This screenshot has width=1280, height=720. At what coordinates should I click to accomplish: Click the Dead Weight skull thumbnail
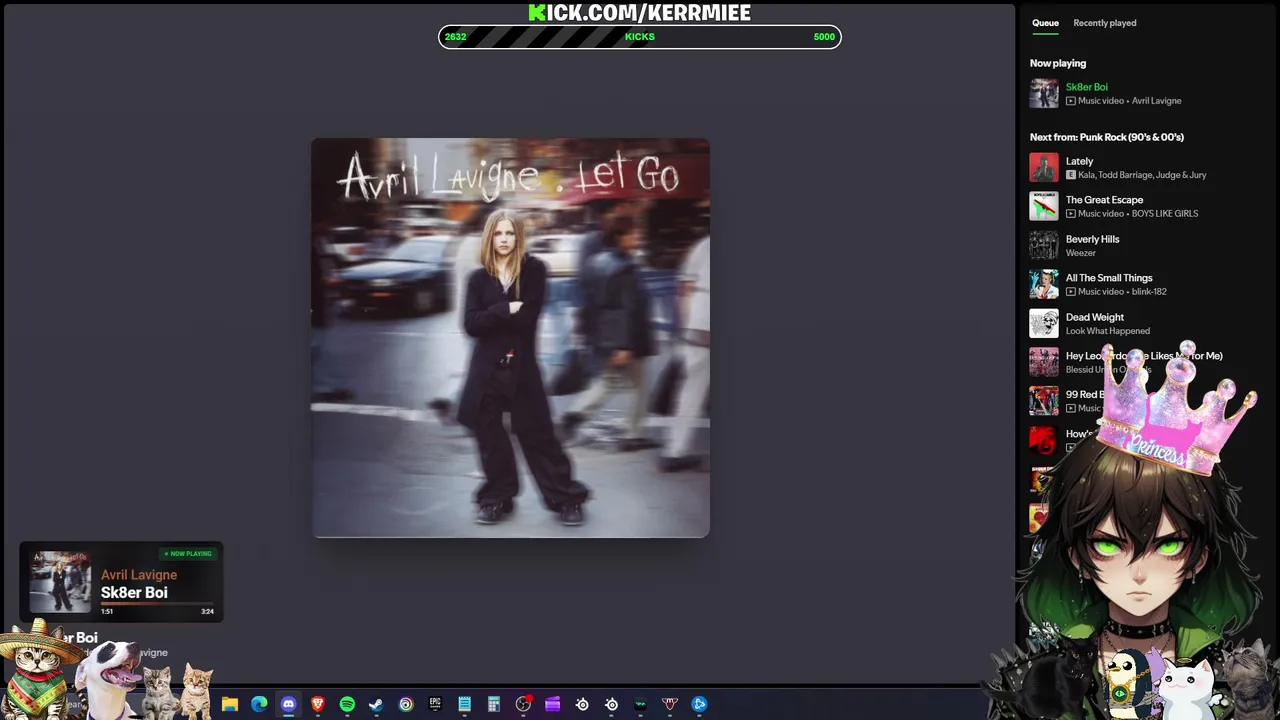coord(1044,323)
